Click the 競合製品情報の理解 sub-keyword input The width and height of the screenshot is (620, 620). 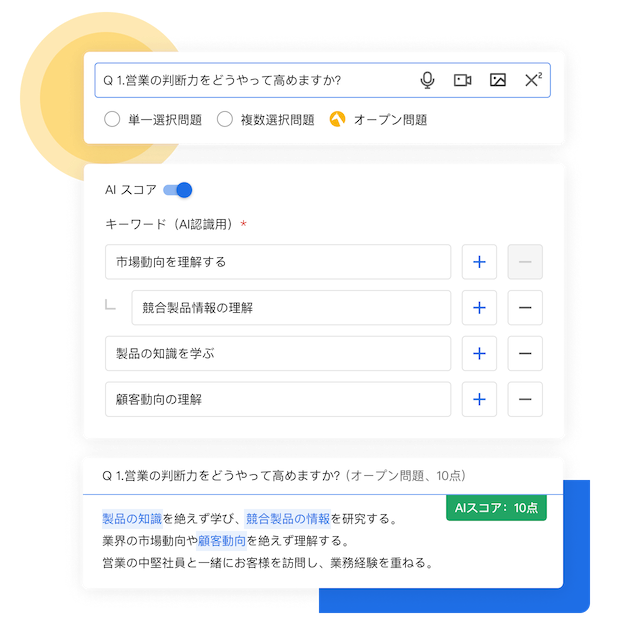pyautogui.click(x=291, y=308)
